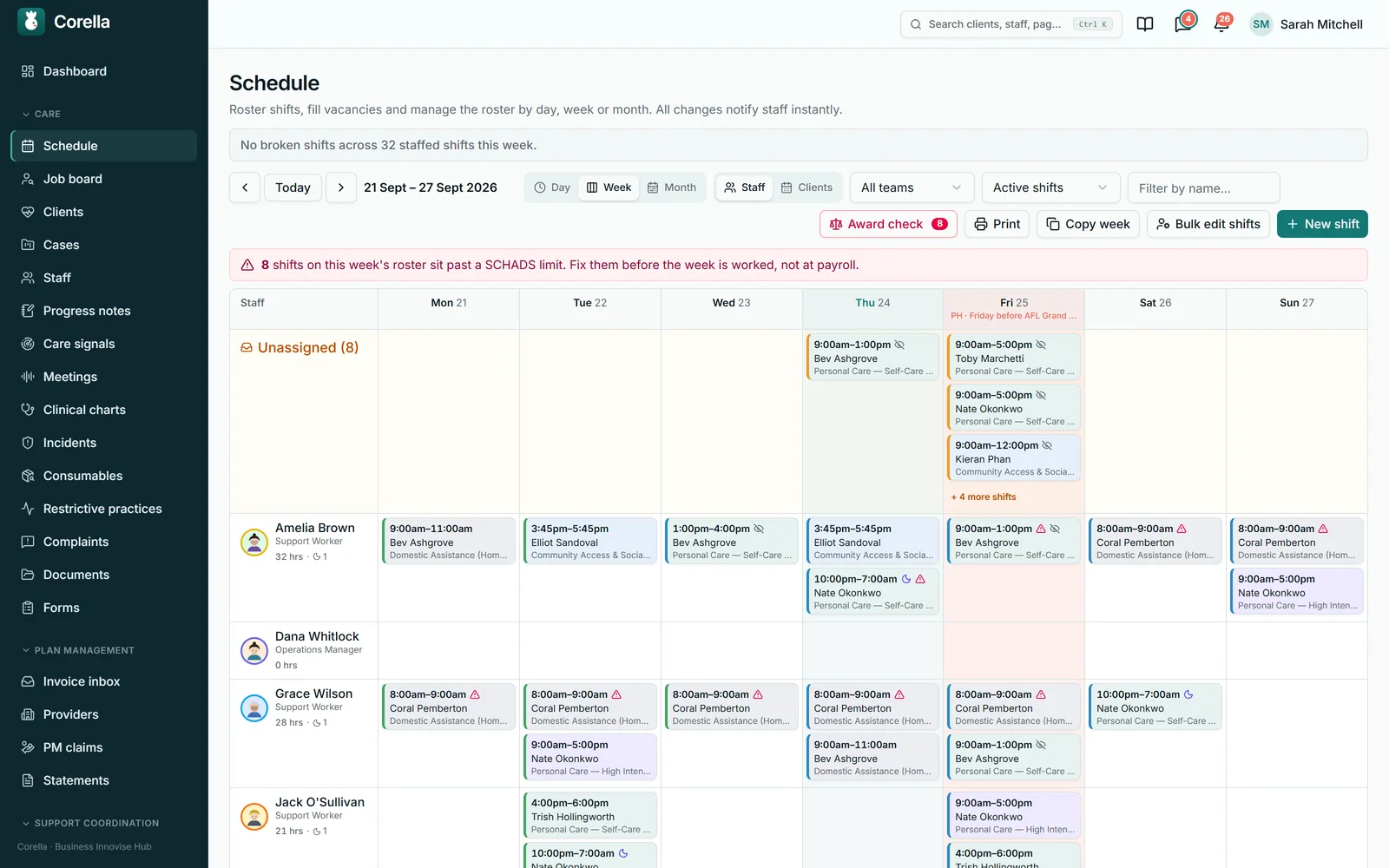Open Clinical charts in sidebar

click(x=104, y=410)
